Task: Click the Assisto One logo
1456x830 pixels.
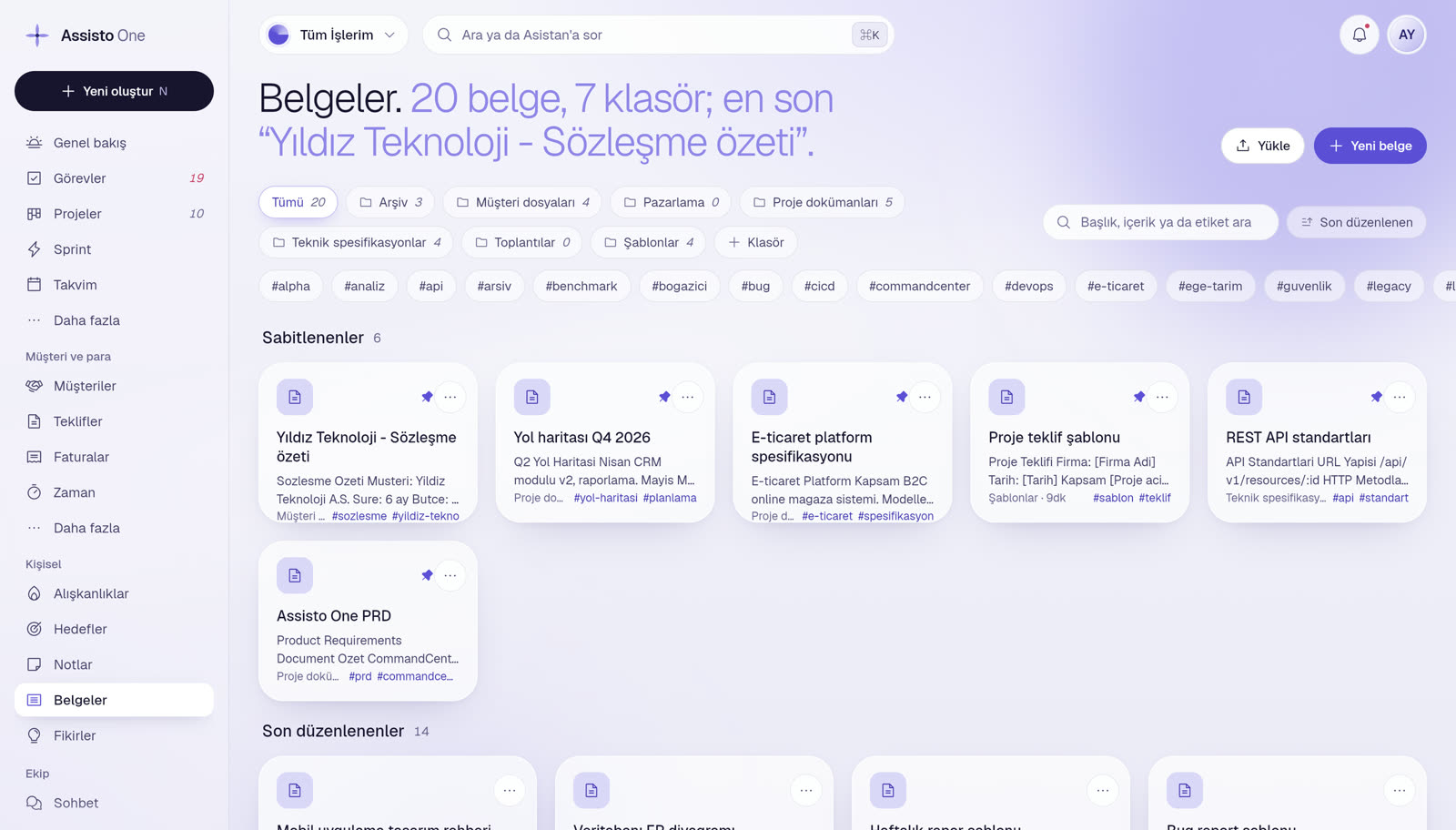Action: click(x=86, y=35)
